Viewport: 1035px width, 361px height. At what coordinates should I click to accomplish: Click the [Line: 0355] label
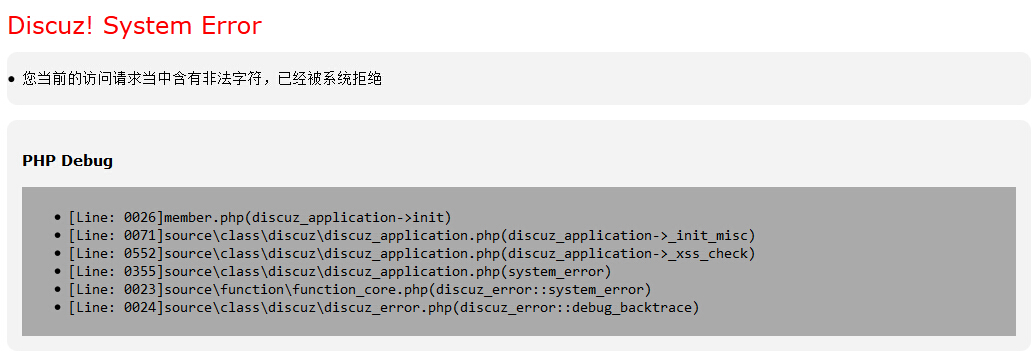(x=116, y=271)
